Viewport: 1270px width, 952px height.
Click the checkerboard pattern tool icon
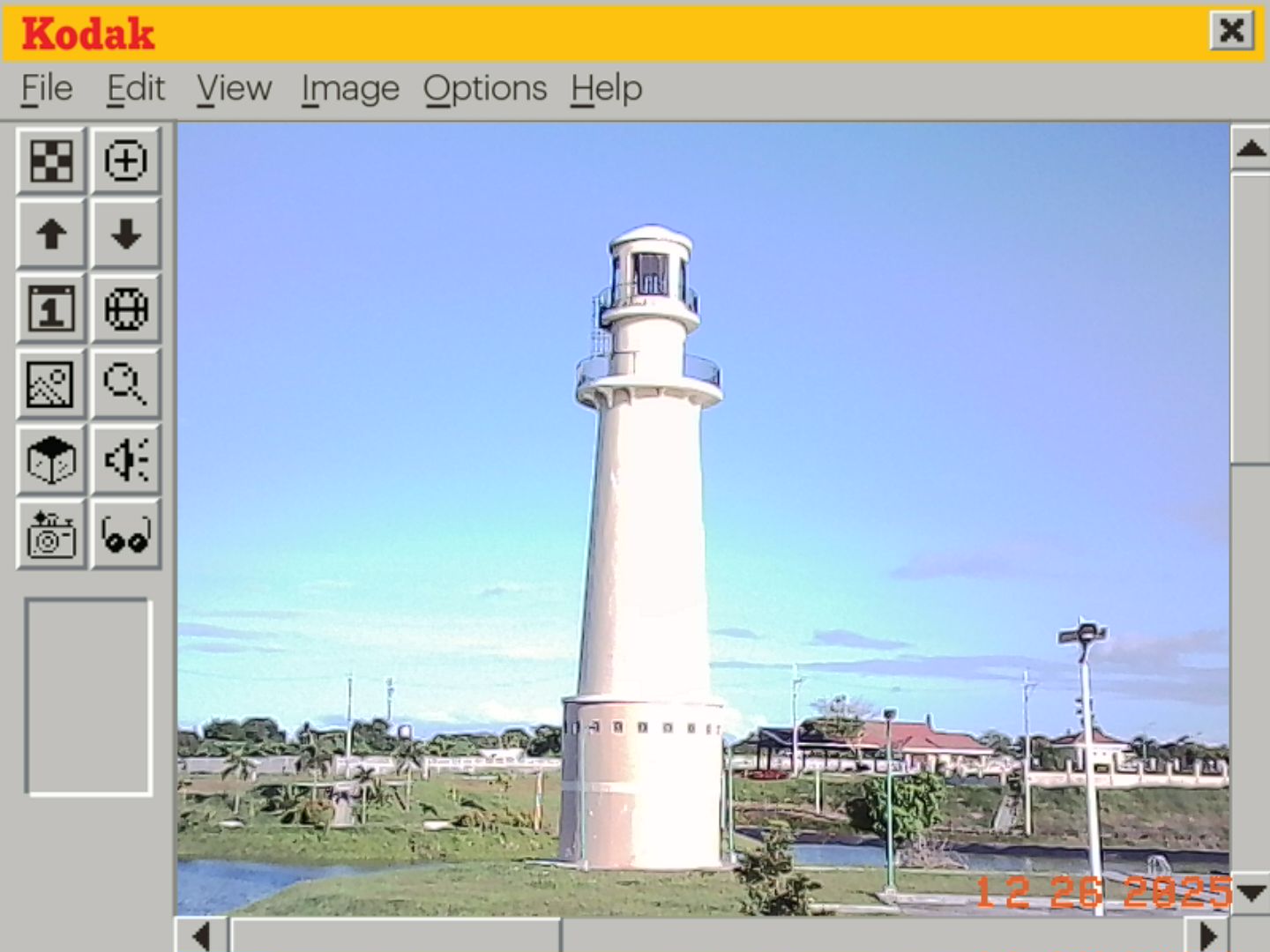tap(51, 160)
